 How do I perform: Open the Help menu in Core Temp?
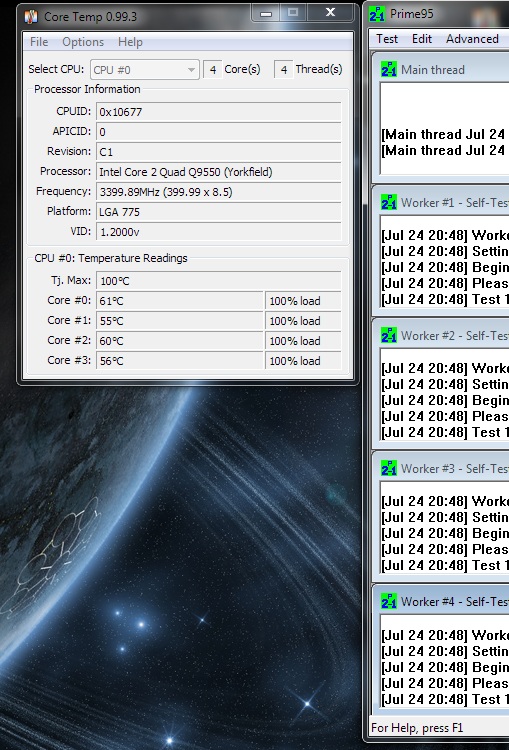(x=130, y=42)
